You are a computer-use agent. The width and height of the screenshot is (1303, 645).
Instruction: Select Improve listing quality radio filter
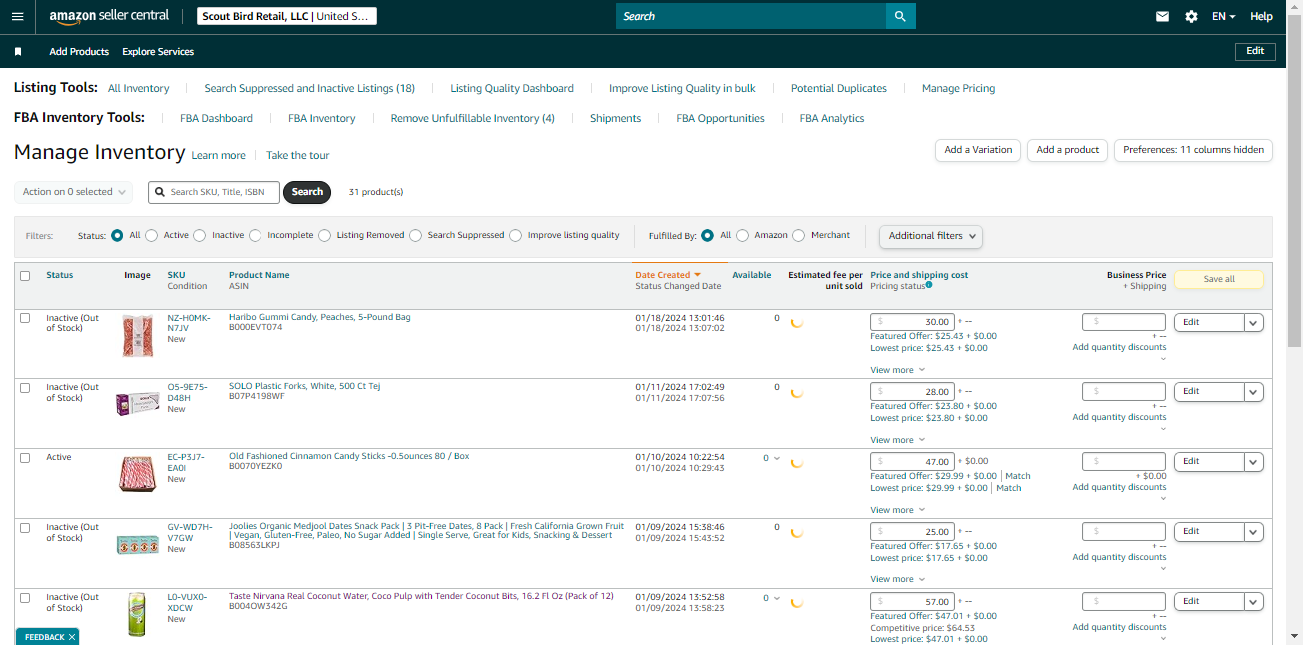516,236
